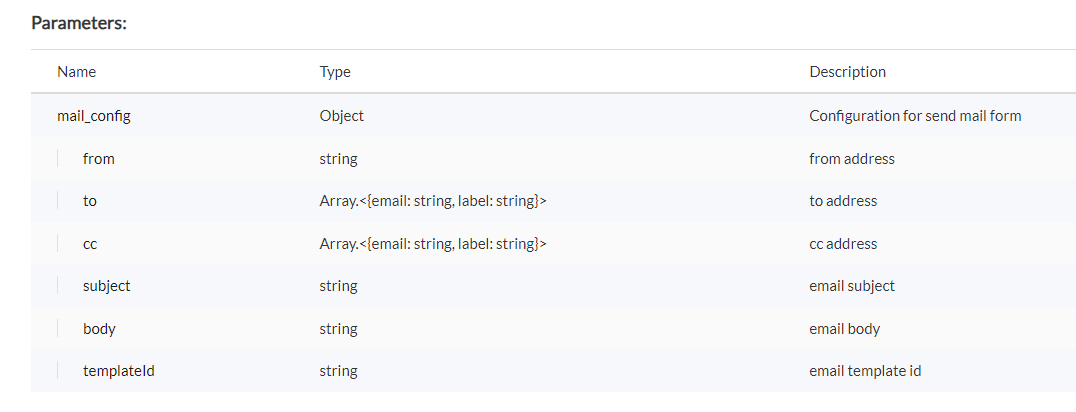1076x412 pixels.
Task: Click the Array type of 'to' row
Action: click(x=433, y=201)
